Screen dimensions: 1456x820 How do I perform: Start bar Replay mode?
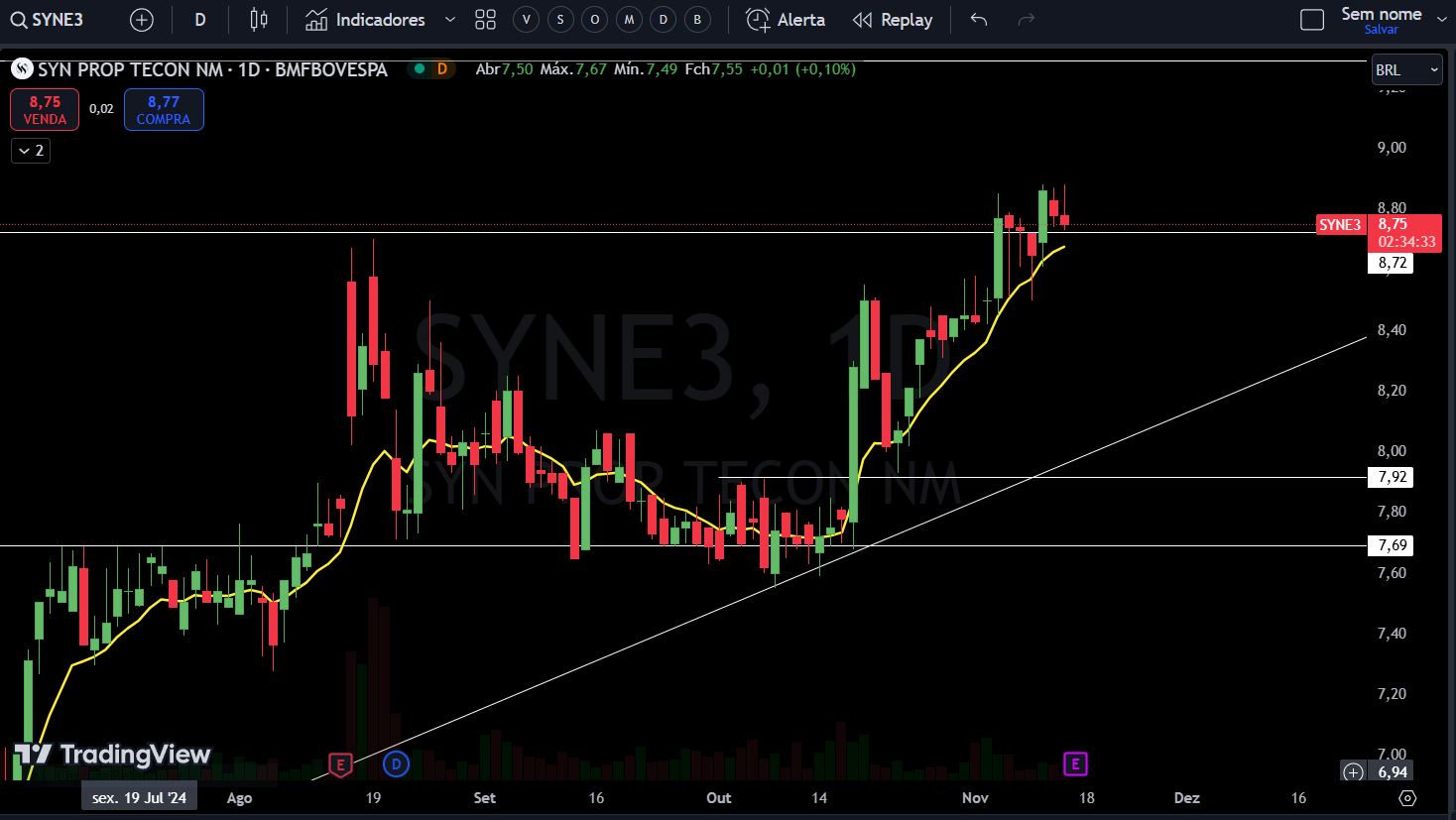(x=893, y=20)
